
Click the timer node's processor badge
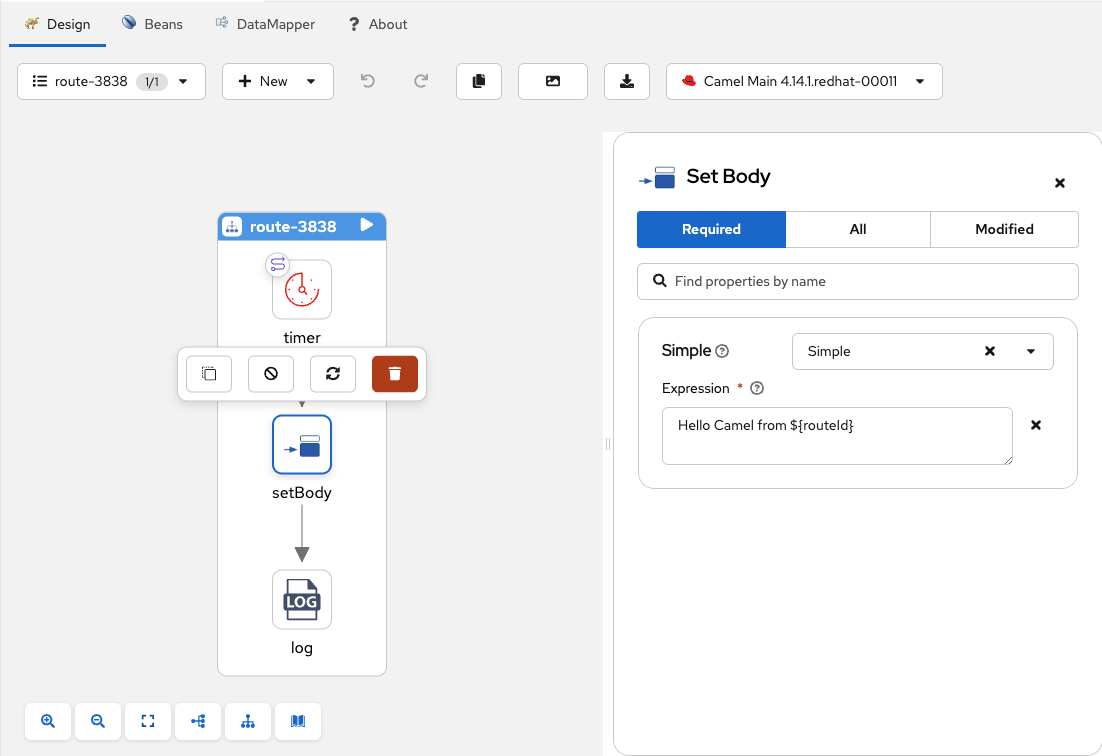[x=278, y=265]
